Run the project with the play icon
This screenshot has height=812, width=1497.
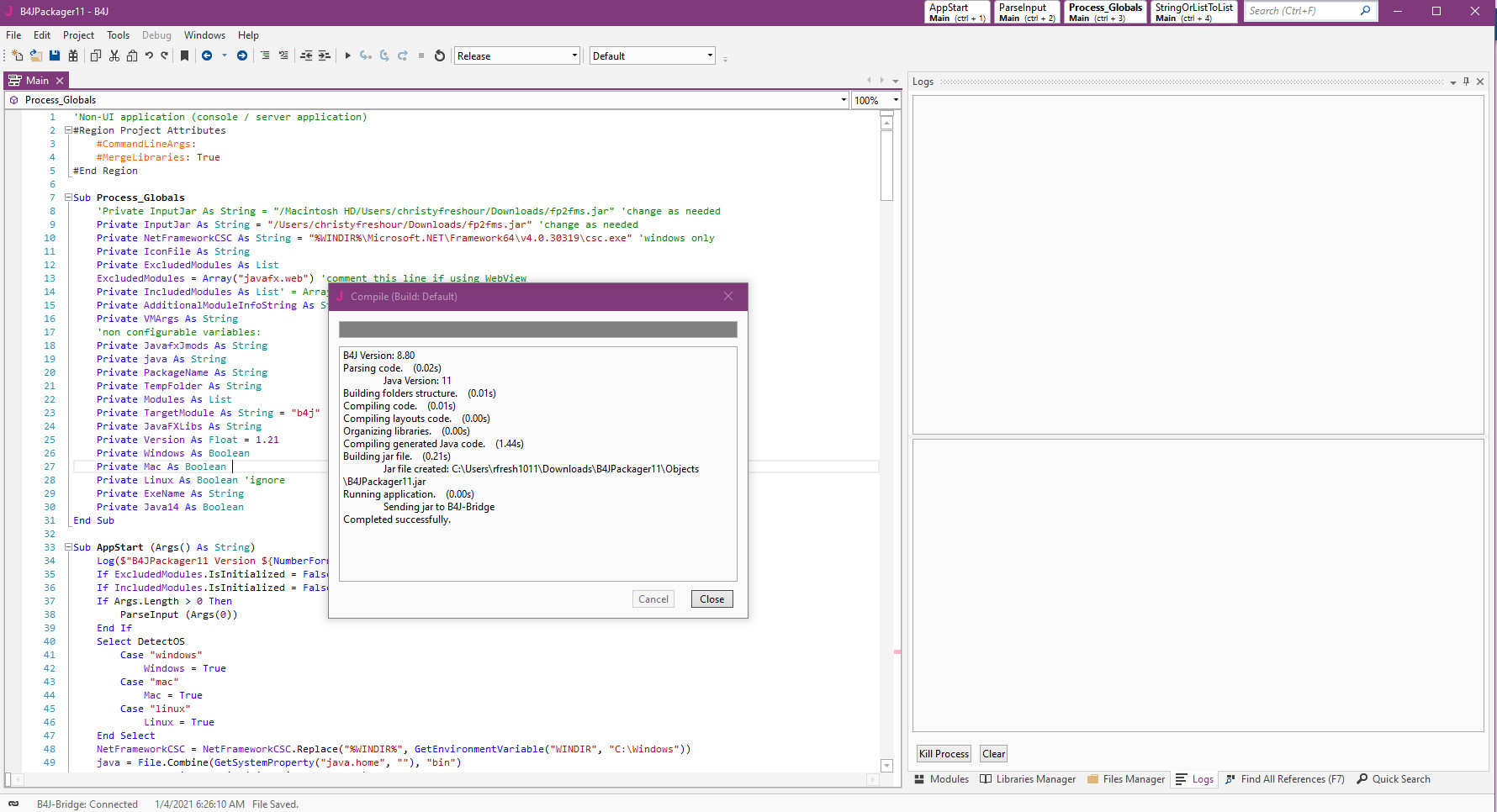(347, 55)
